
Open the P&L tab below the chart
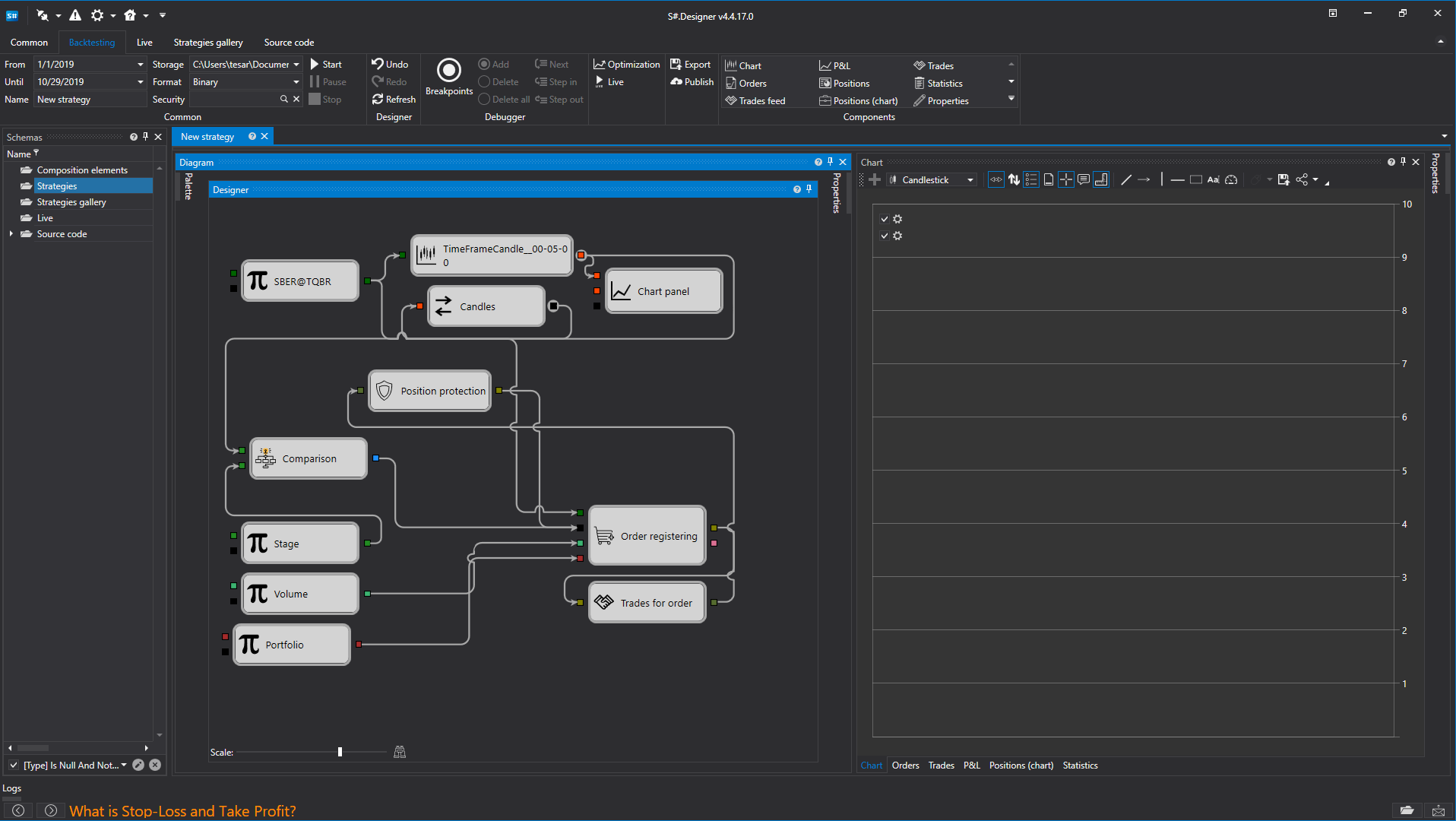pyautogui.click(x=971, y=766)
